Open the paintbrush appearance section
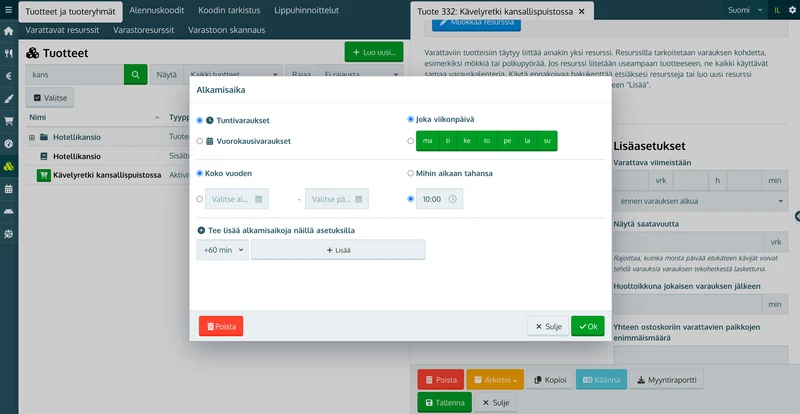 (8, 99)
